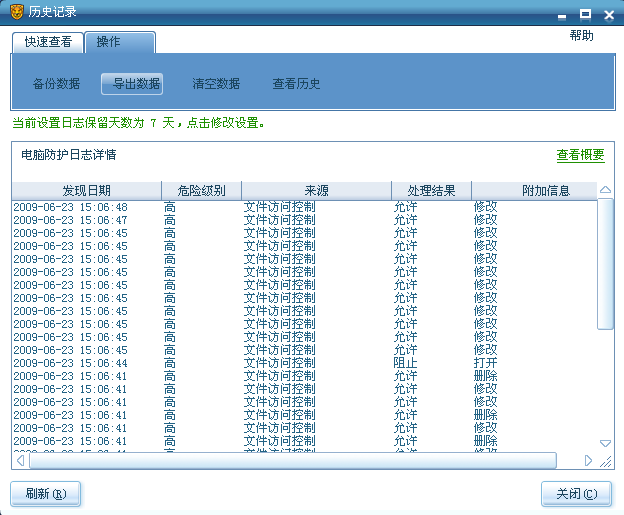The width and height of the screenshot is (624, 515).
Task: Choose 备份数据 to back up data
Action: [x=57, y=84]
